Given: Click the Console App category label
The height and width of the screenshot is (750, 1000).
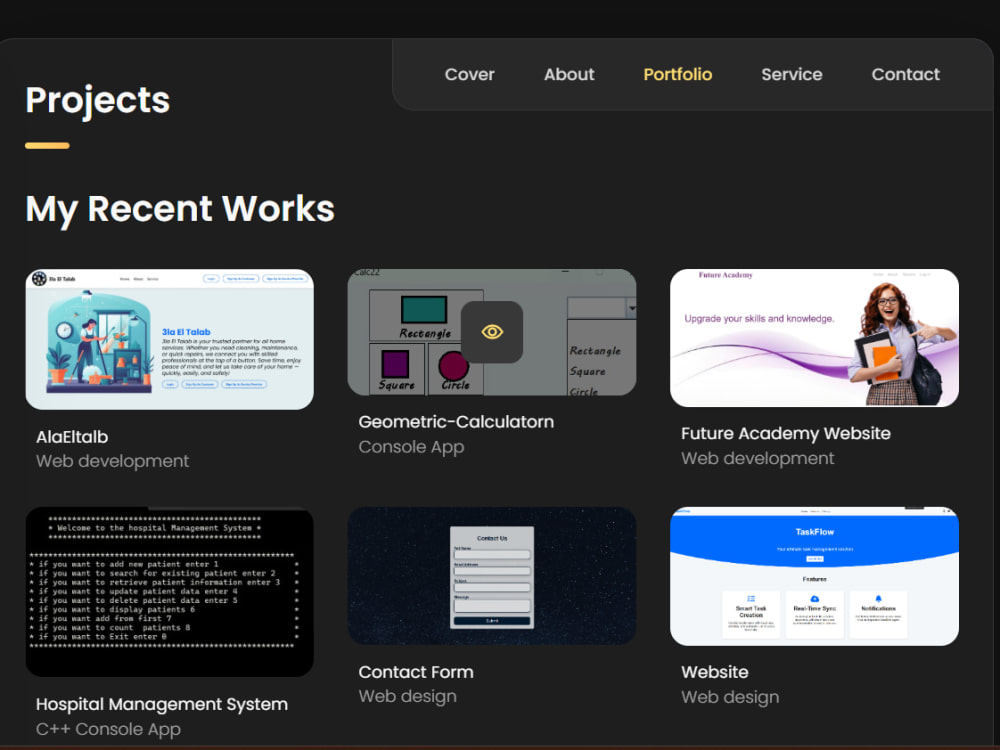Looking at the screenshot, I should pos(411,447).
